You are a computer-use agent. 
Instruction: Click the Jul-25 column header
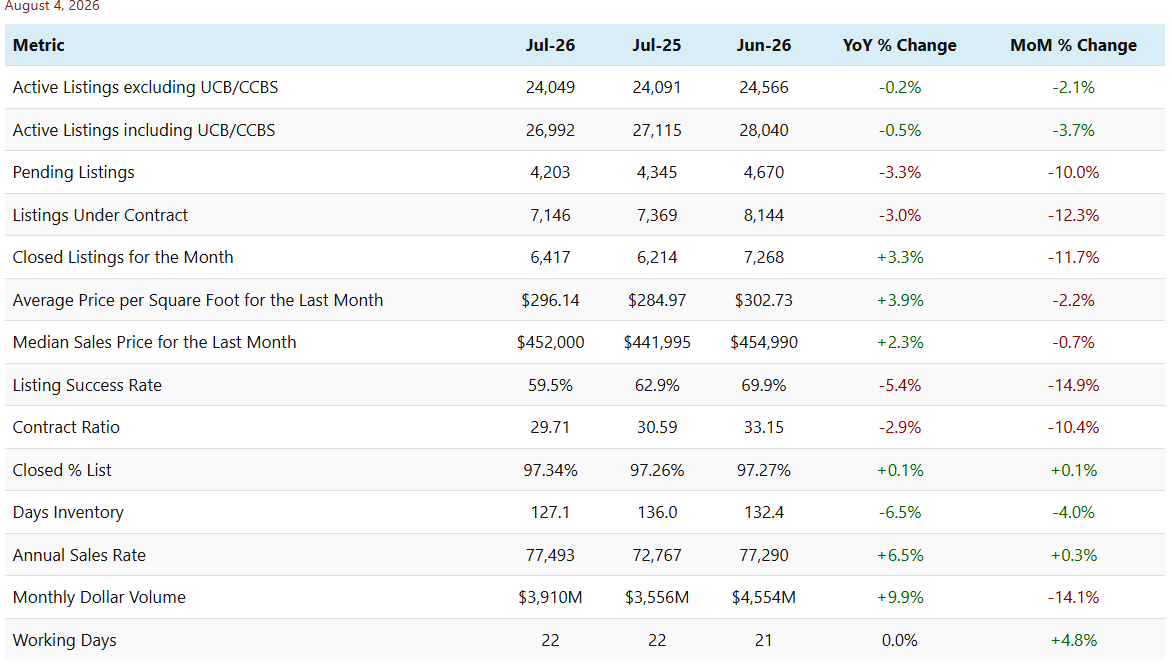(656, 45)
